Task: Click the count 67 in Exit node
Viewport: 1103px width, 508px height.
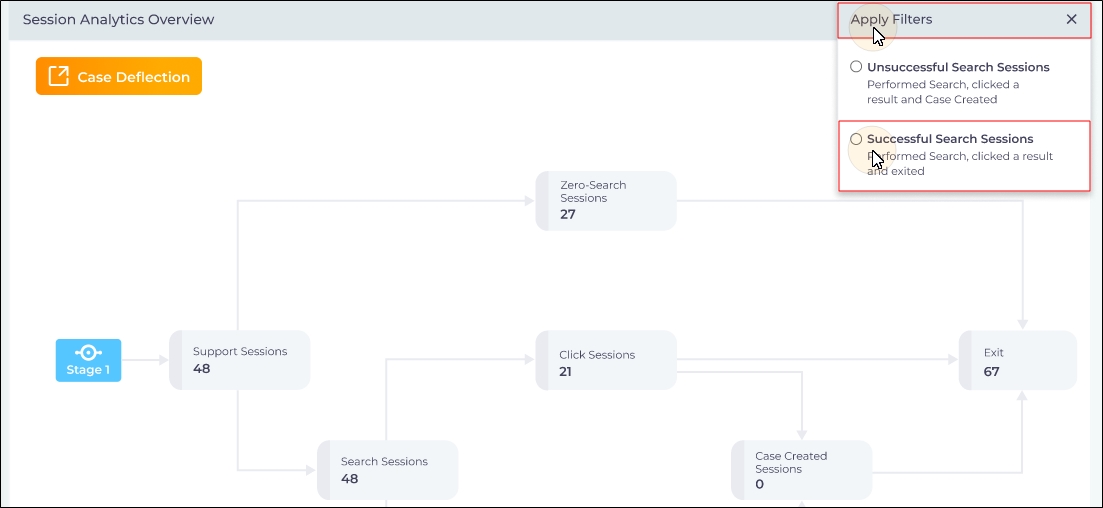Action: click(x=992, y=372)
